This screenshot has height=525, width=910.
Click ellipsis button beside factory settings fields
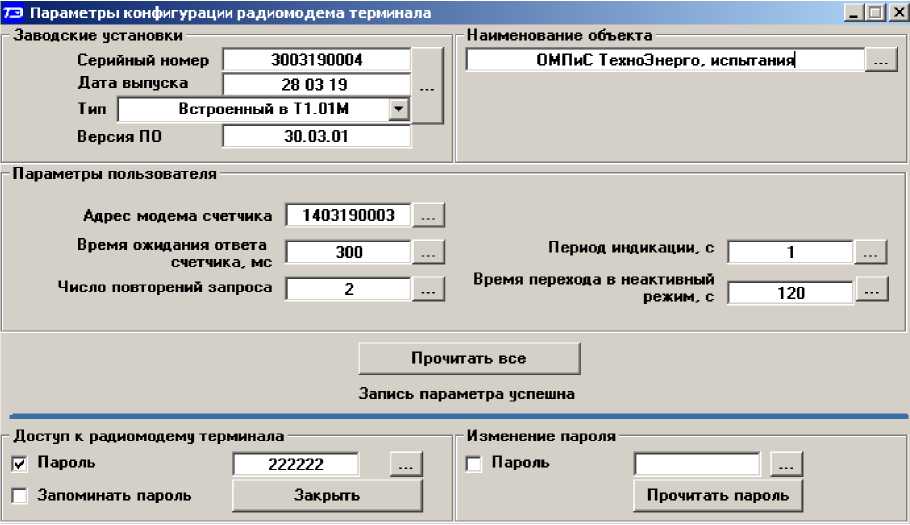(428, 87)
